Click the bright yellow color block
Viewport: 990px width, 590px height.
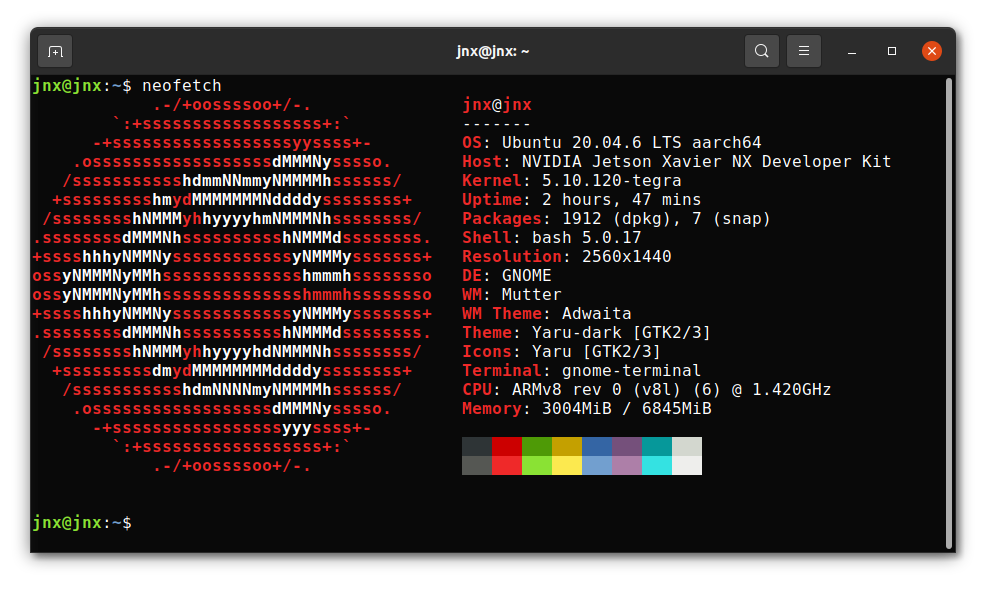[x=567, y=466]
